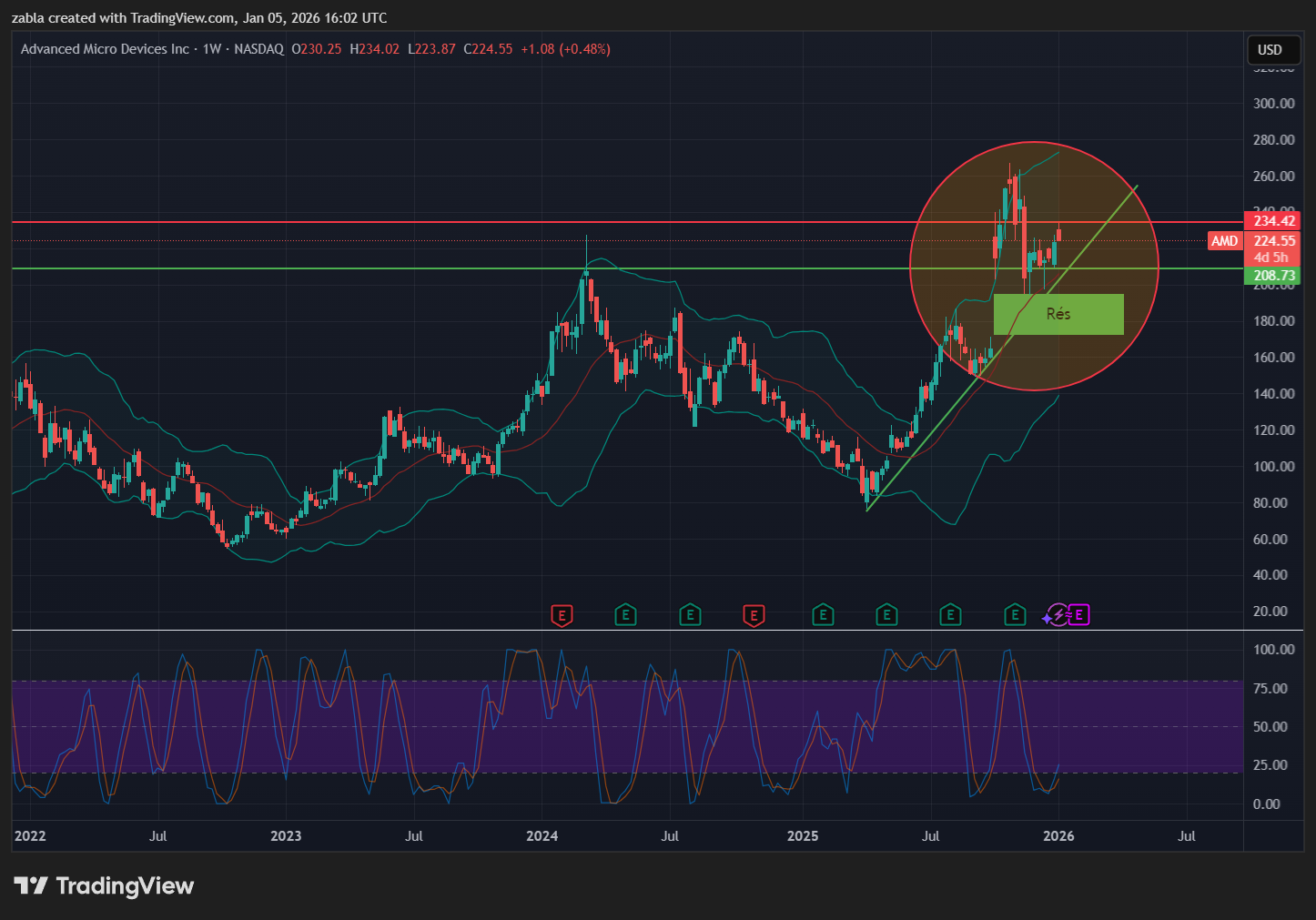1316x920 pixels.
Task: Click the 75.00 level on oscillator scale
Action: pyautogui.click(x=1273, y=689)
